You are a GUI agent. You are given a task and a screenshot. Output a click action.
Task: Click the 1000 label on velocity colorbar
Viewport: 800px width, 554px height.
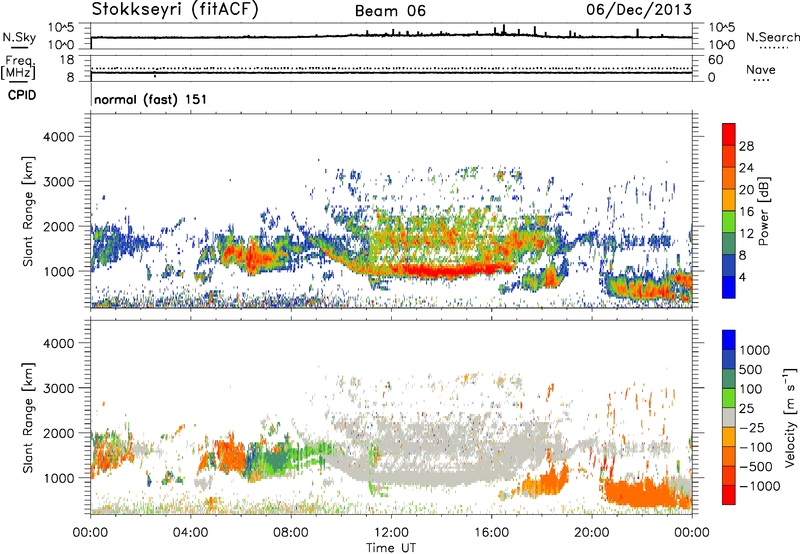pos(754,350)
